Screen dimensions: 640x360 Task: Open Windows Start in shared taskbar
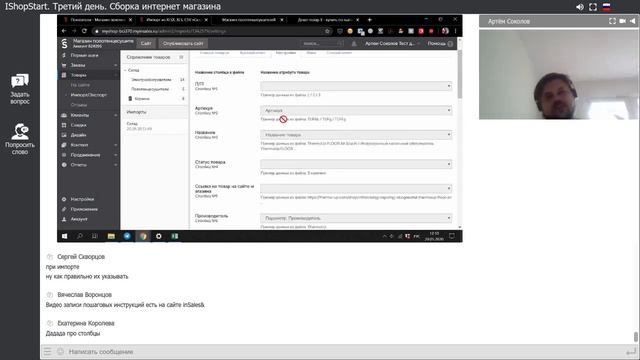point(64,236)
